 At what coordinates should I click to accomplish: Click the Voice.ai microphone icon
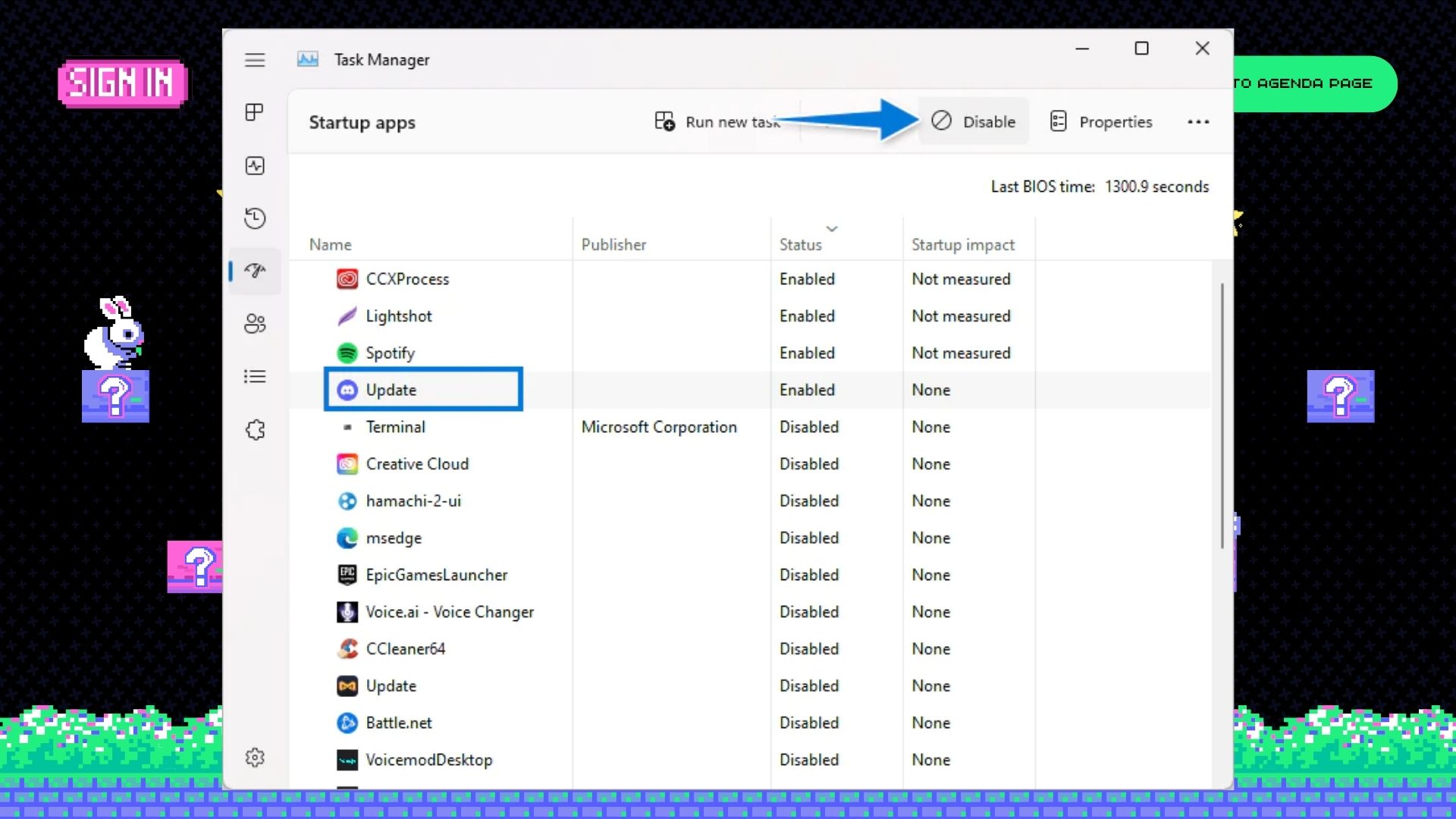347,612
